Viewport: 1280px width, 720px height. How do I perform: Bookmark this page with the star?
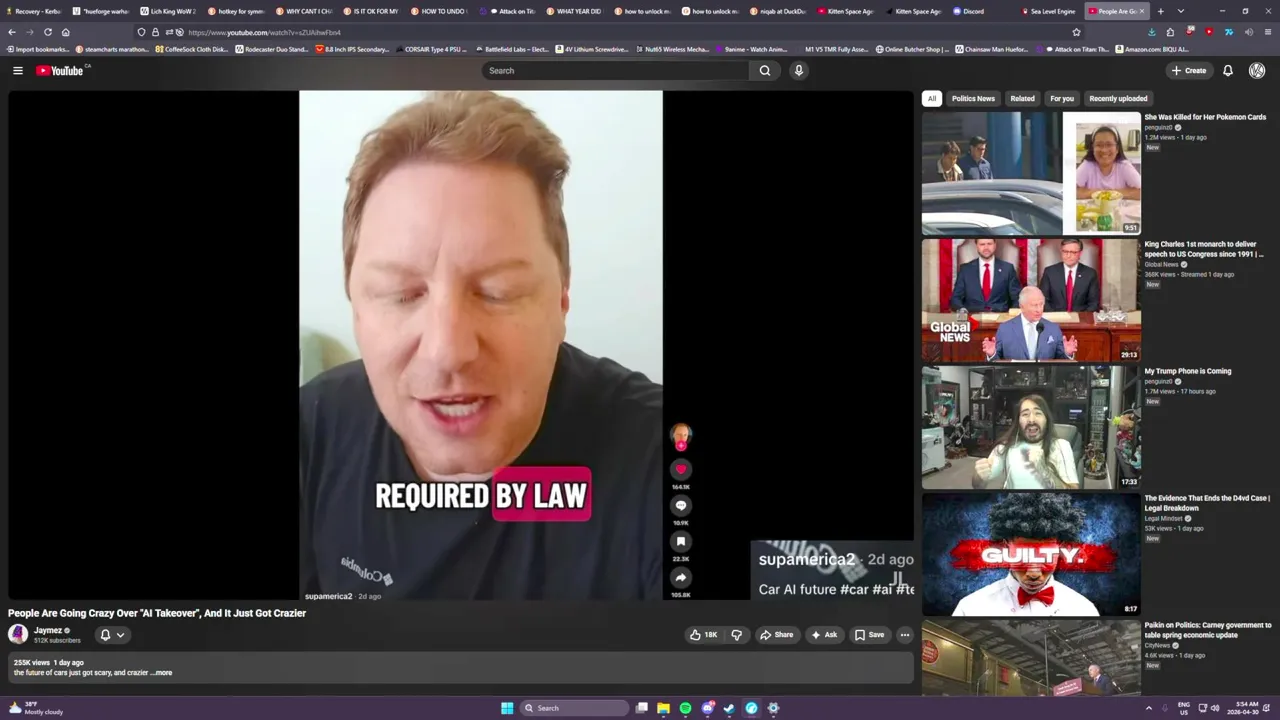point(1076,32)
